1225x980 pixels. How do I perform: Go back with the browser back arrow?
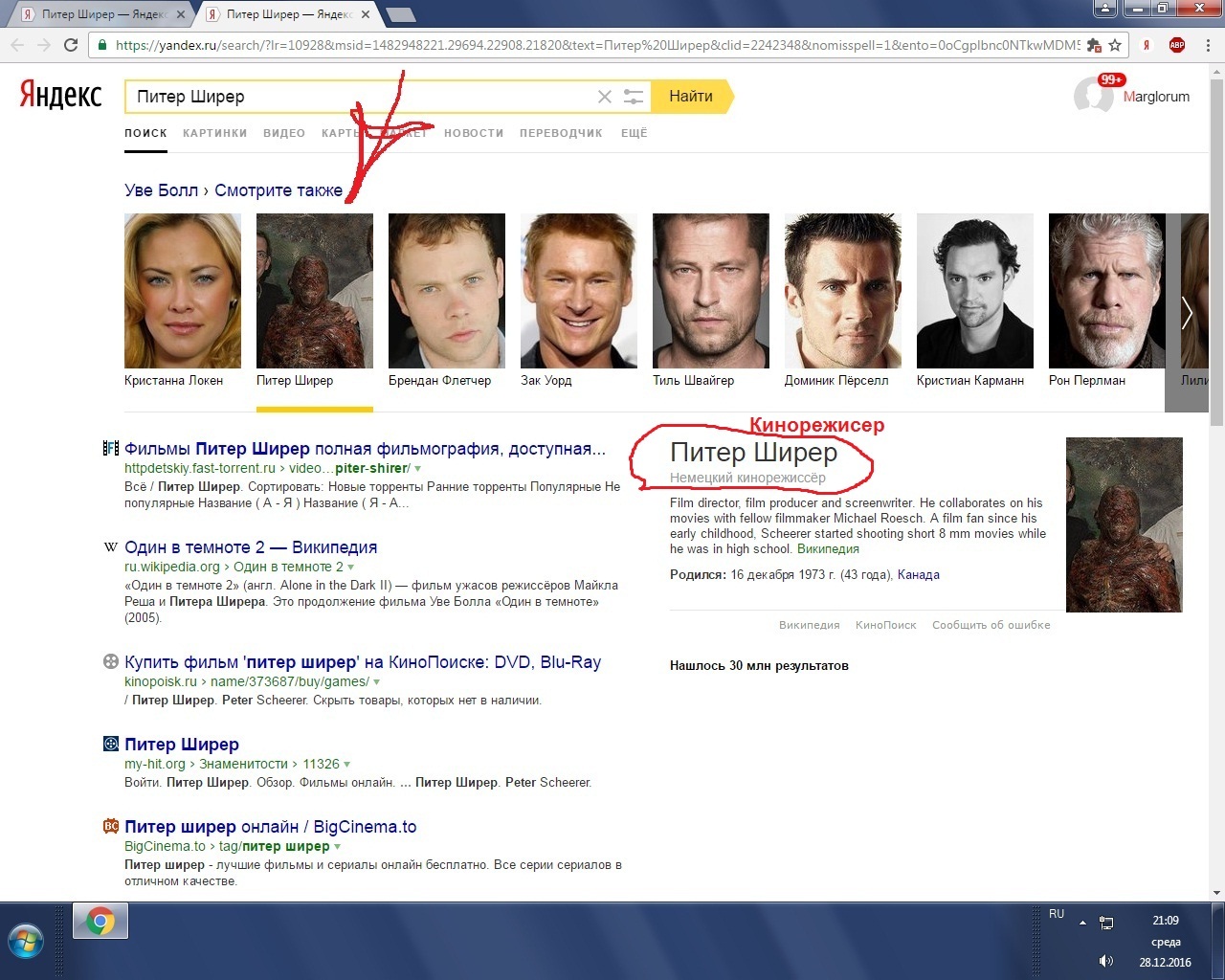click(x=17, y=45)
